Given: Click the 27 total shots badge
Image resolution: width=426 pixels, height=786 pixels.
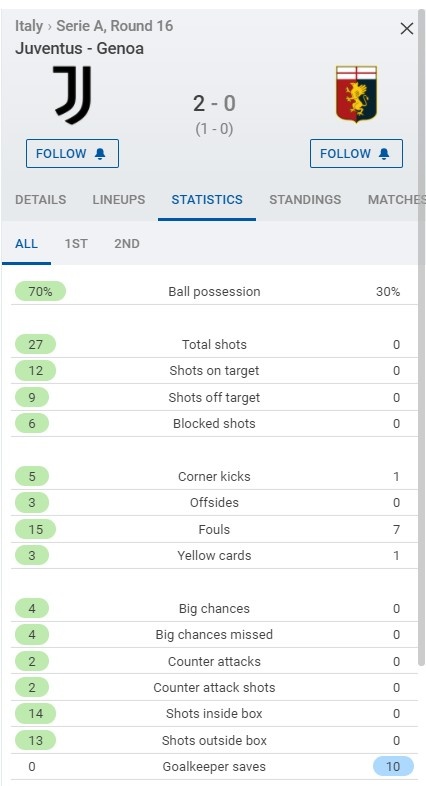Looking at the screenshot, I should pyautogui.click(x=36, y=344).
